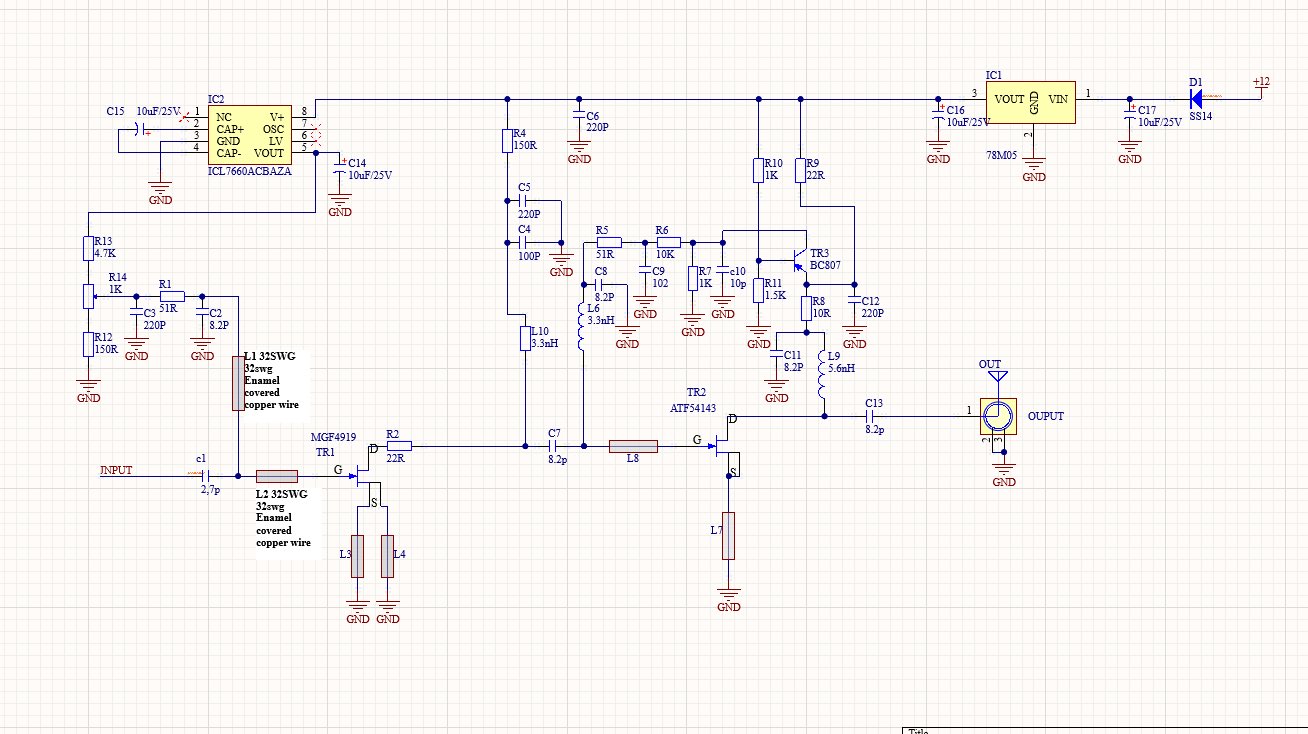Click the C13 8.2p output capacitor
This screenshot has height=734, width=1308.
tap(871, 414)
